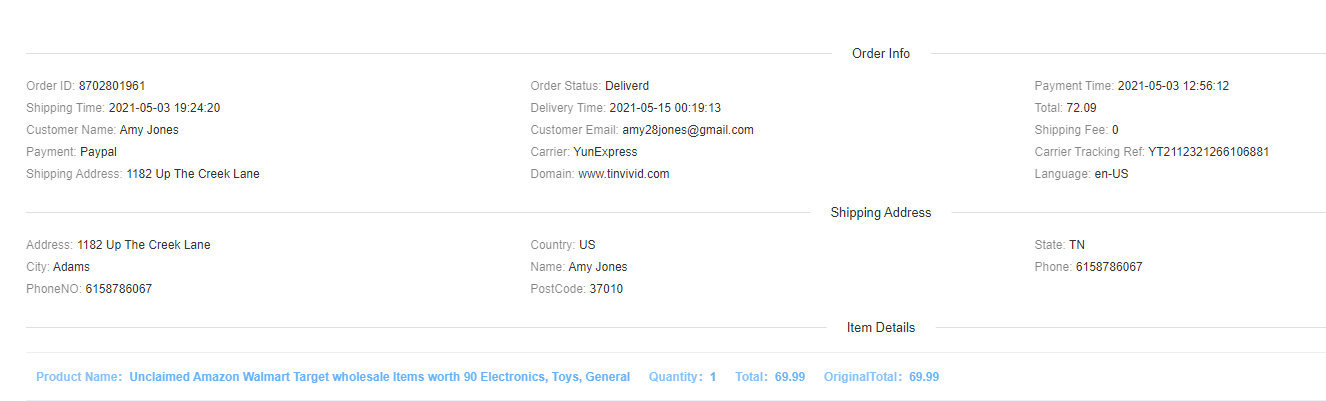Click the PhoneNO value 6158786067
This screenshot has width=1326, height=401.
(x=118, y=289)
